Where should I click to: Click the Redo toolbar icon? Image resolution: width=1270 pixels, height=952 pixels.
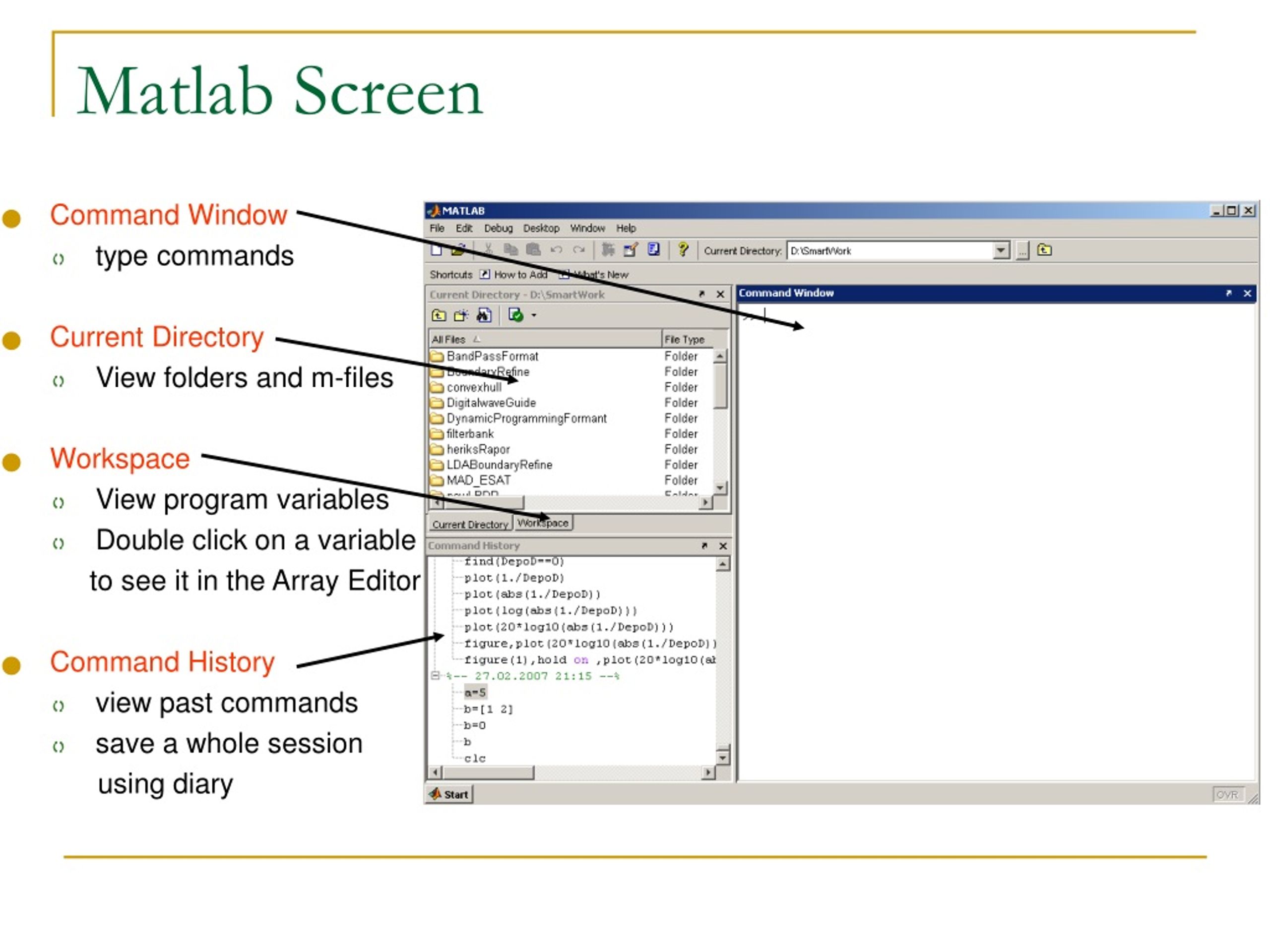point(580,251)
